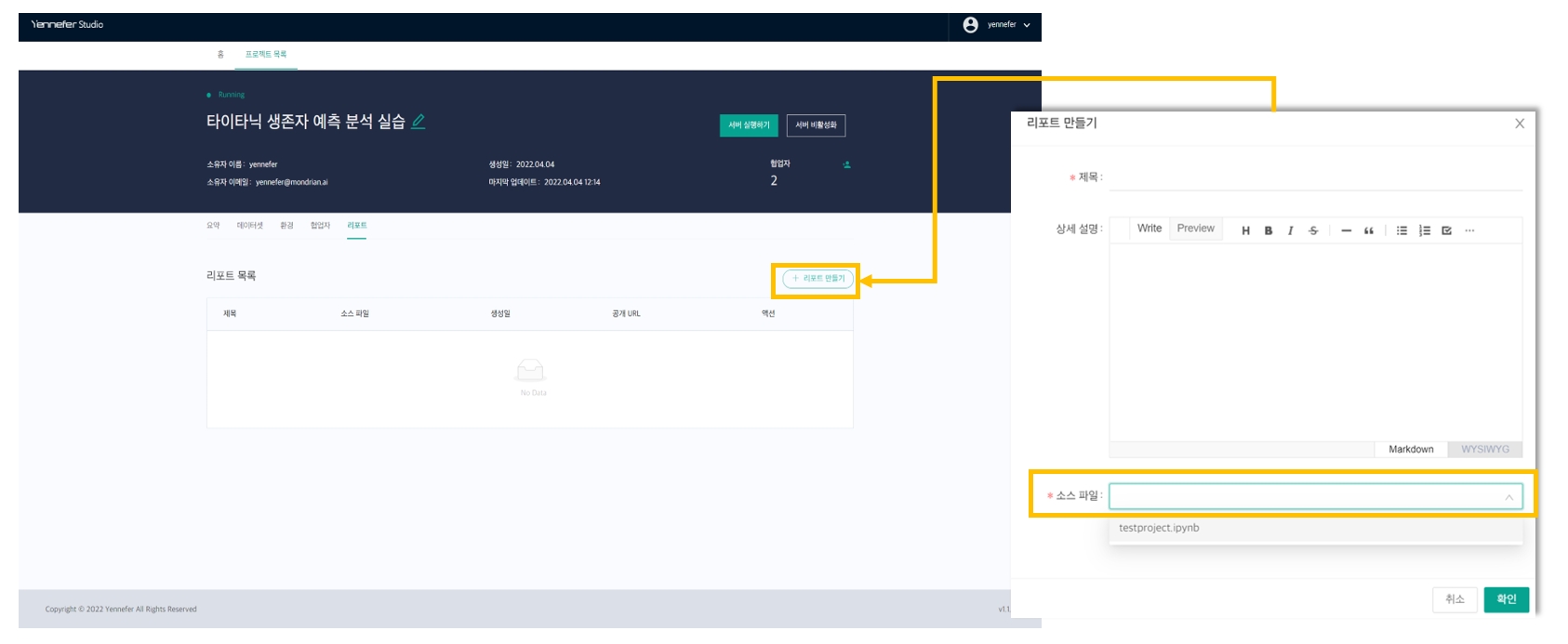Click the 제목 title input field
1568x644 pixels.
pyautogui.click(x=1315, y=177)
